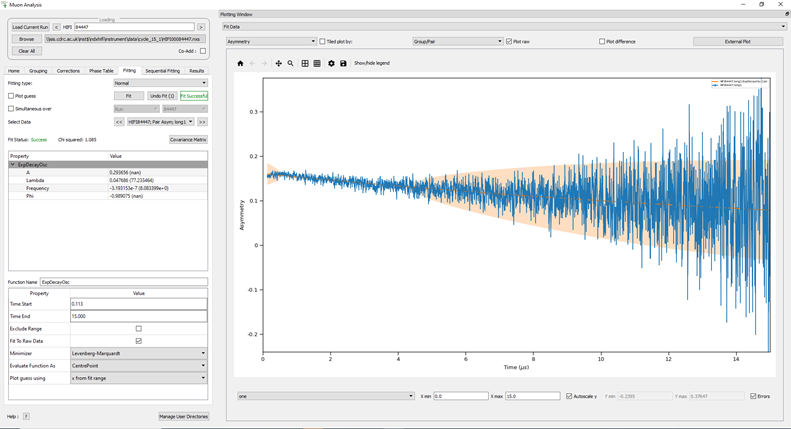Toggle the Plot raw checkbox
Viewport: 791px width, 429px height.
pos(510,42)
